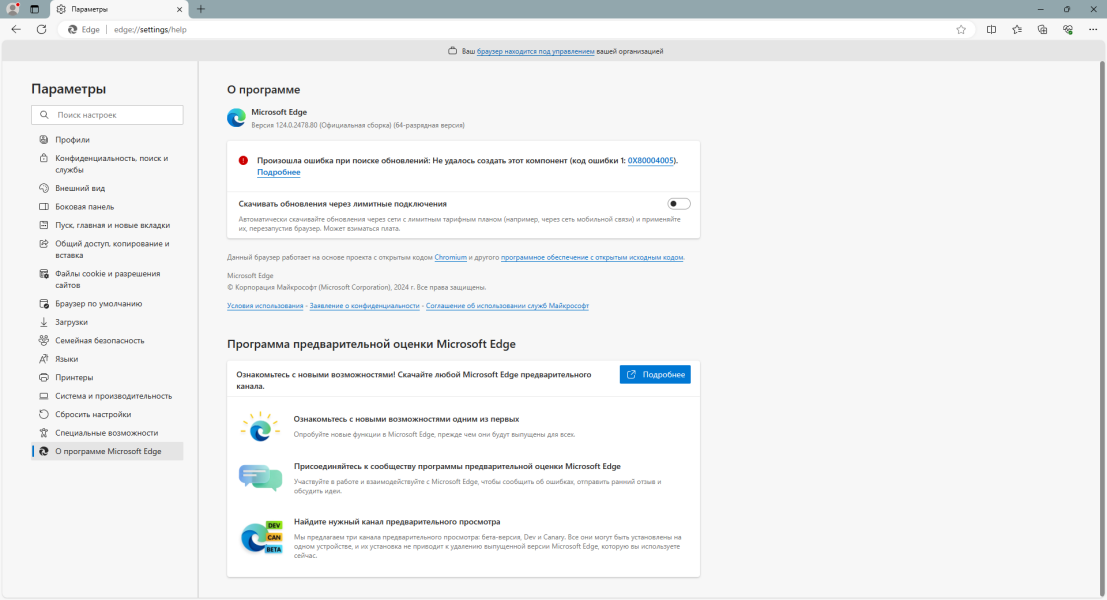Viewport: 1107px width, 600px height.
Task: Open the Chromium project link
Action: coord(450,258)
